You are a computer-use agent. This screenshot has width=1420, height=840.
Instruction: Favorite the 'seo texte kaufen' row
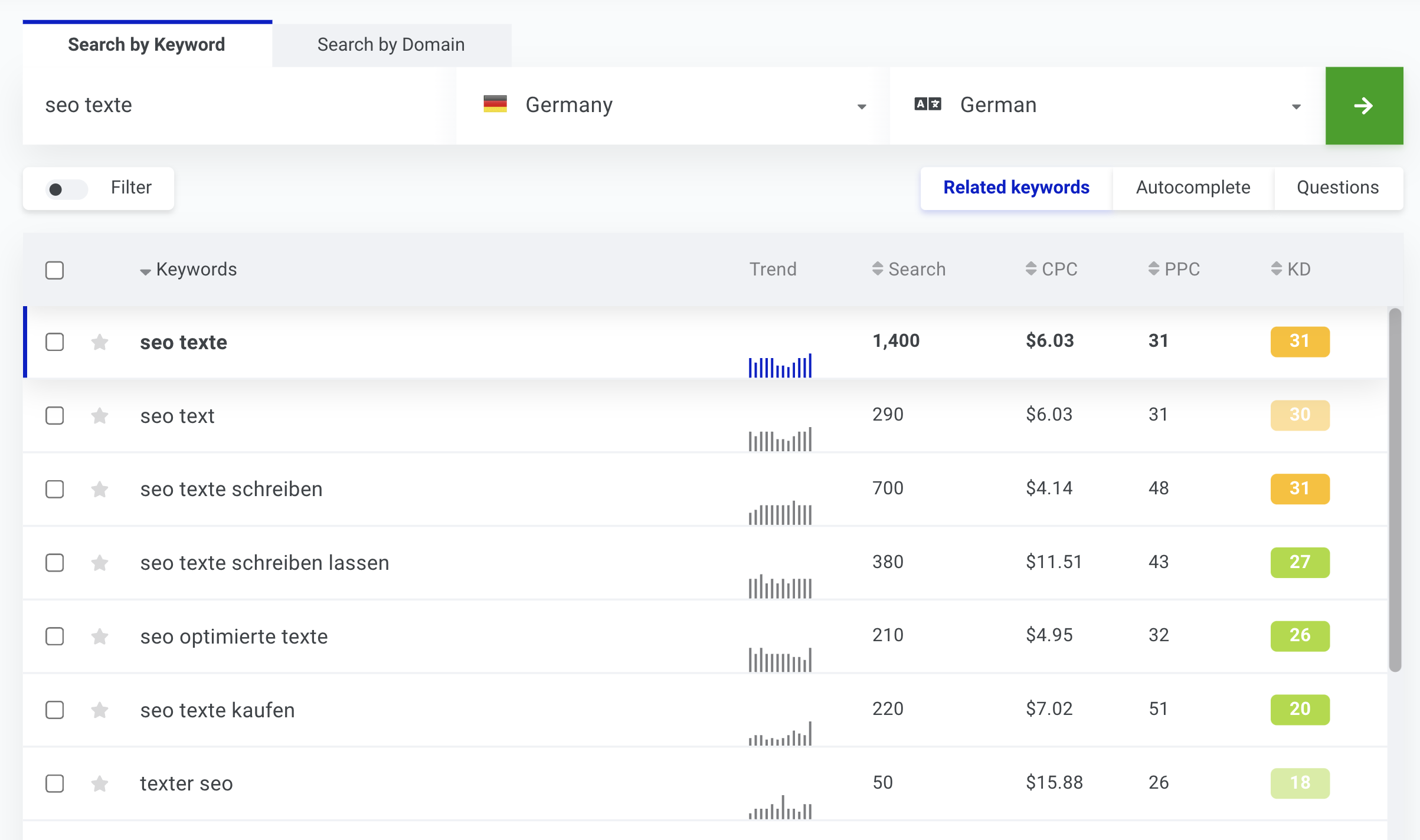coord(100,710)
